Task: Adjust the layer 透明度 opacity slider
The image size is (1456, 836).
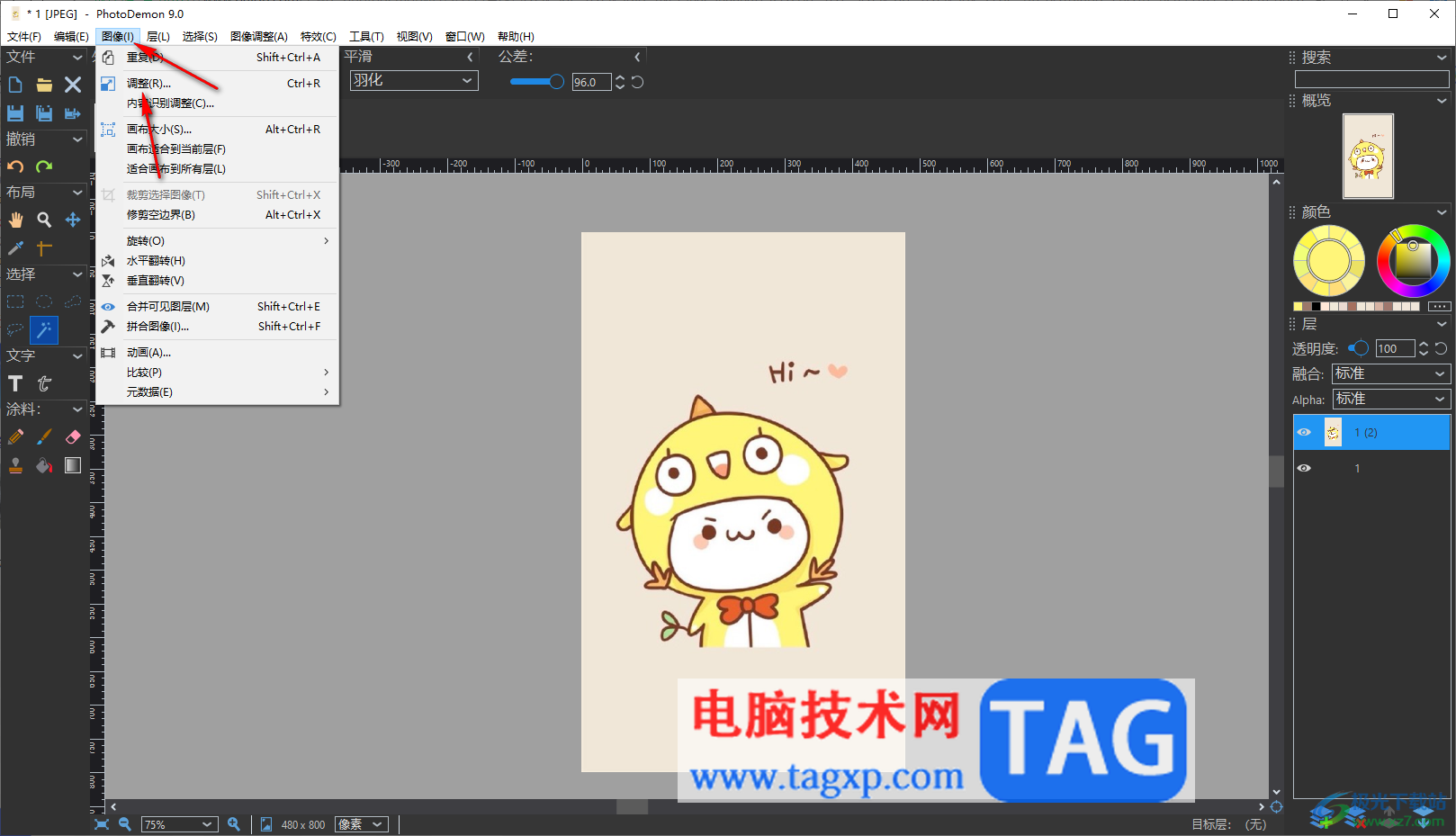Action: [1359, 348]
